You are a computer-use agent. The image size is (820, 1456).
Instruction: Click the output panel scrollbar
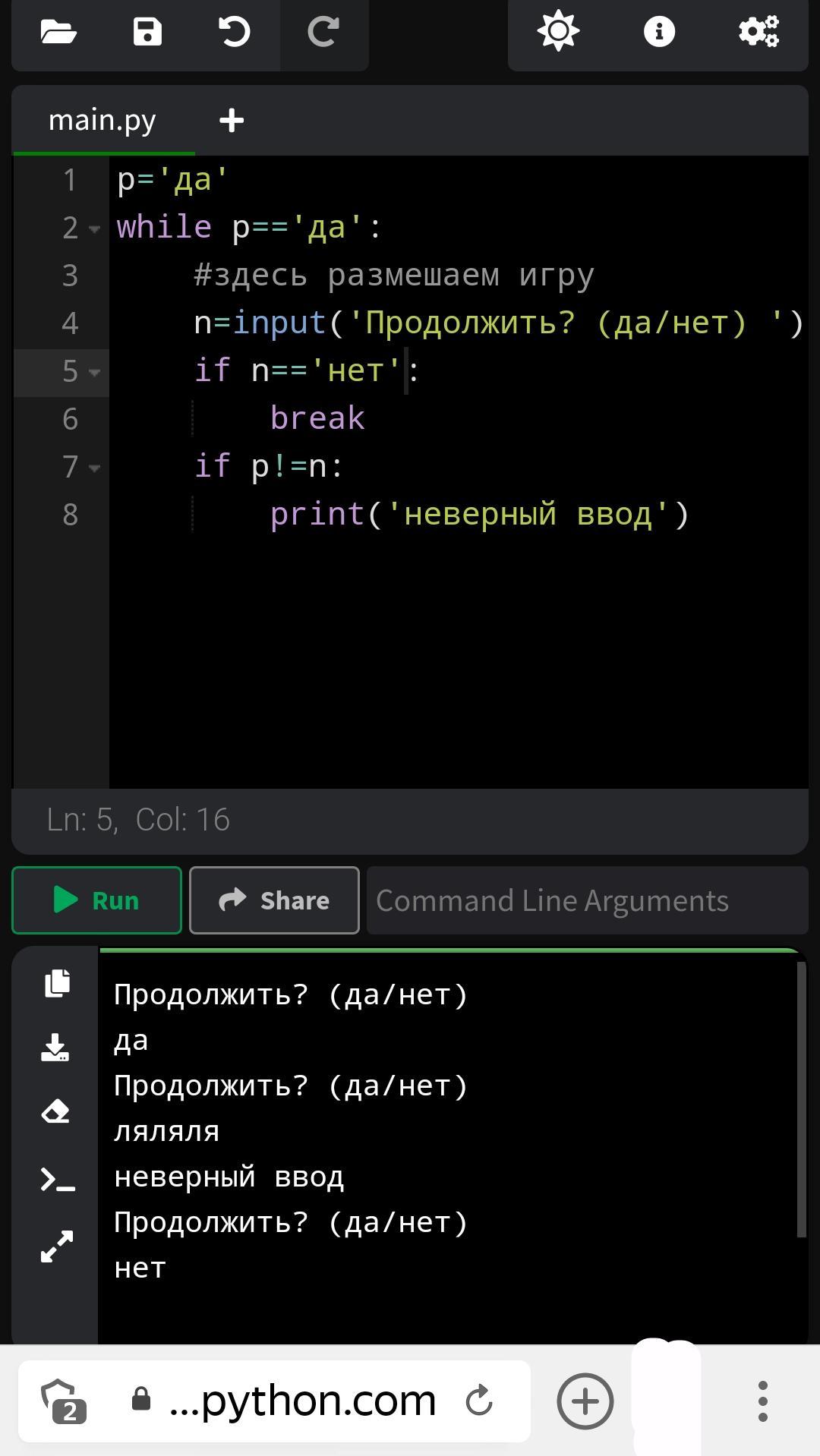point(801,1099)
